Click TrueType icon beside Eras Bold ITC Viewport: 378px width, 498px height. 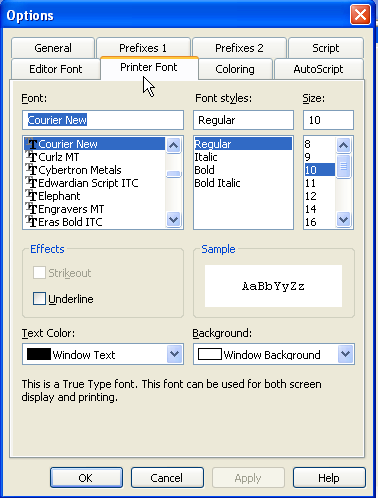(x=31, y=222)
